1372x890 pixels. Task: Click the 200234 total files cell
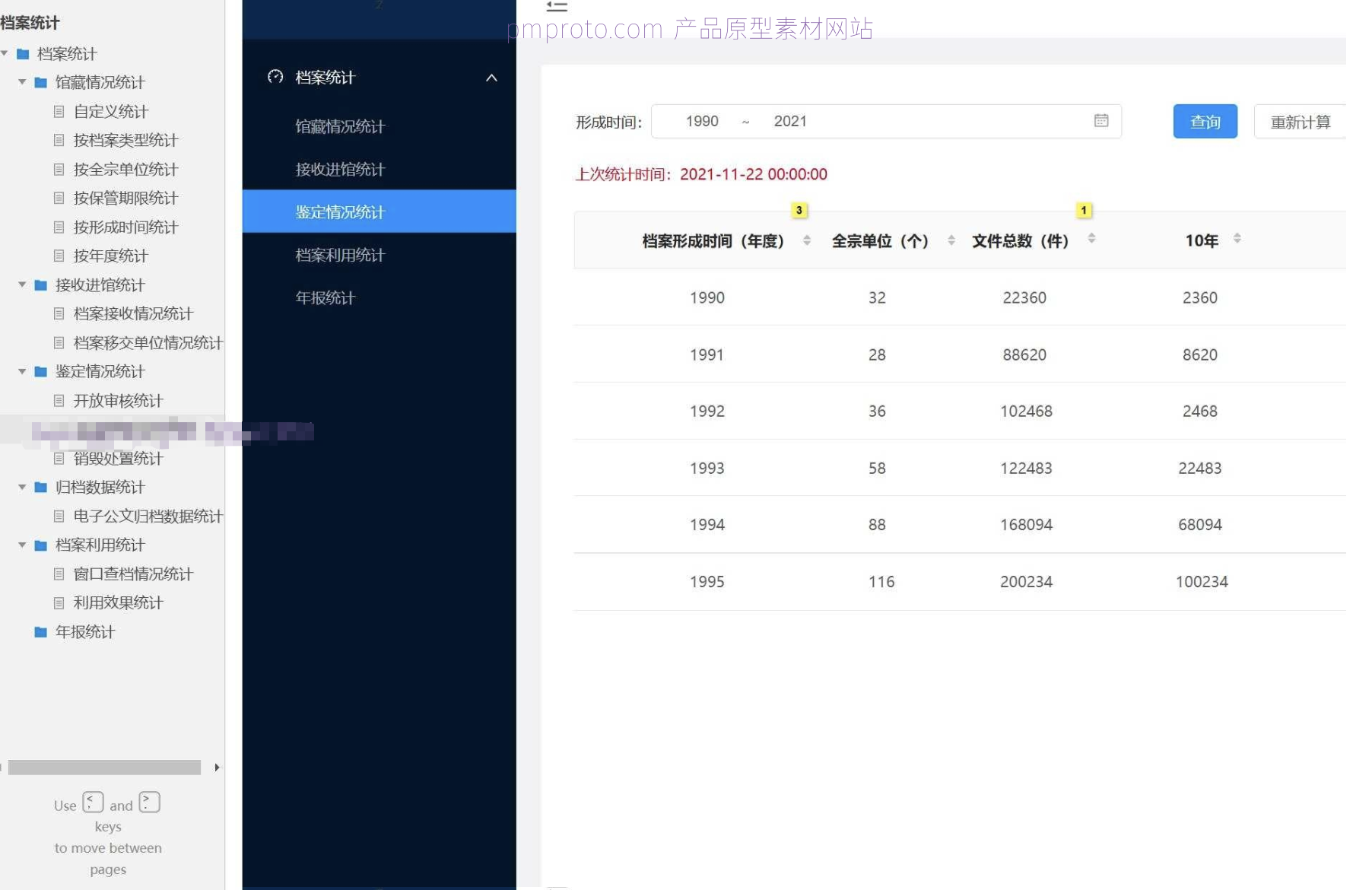pos(1026,581)
